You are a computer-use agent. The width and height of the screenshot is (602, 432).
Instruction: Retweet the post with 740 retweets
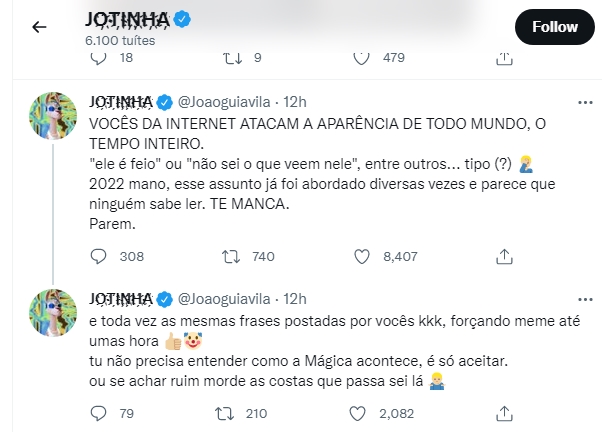click(230, 257)
